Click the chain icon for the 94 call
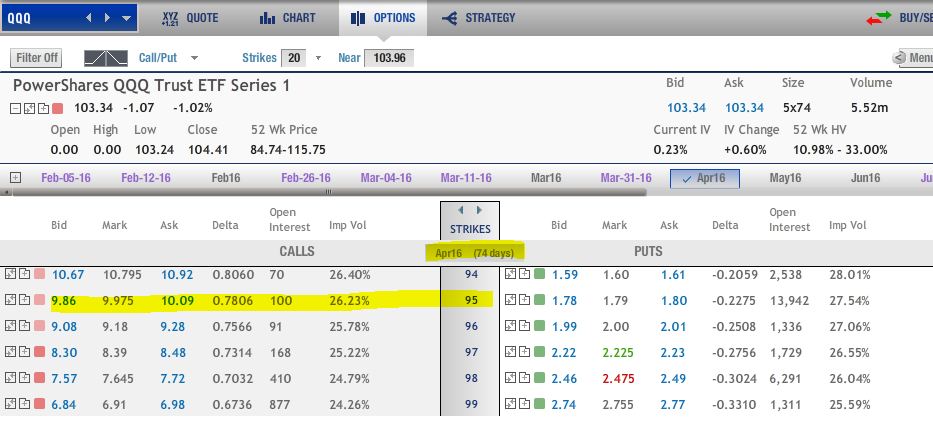933x422 pixels. (10, 274)
